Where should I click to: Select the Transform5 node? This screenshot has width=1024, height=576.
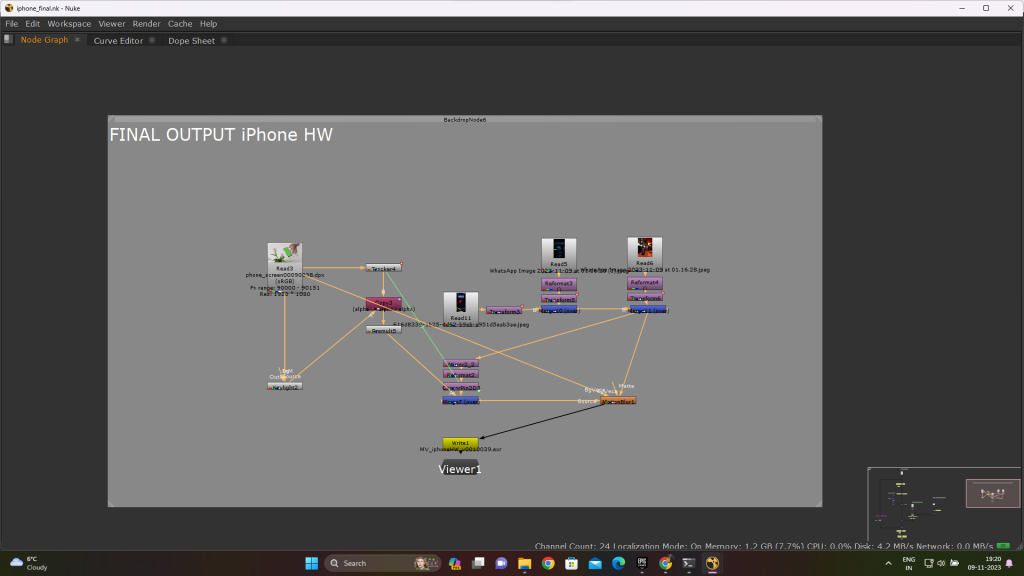pos(559,299)
